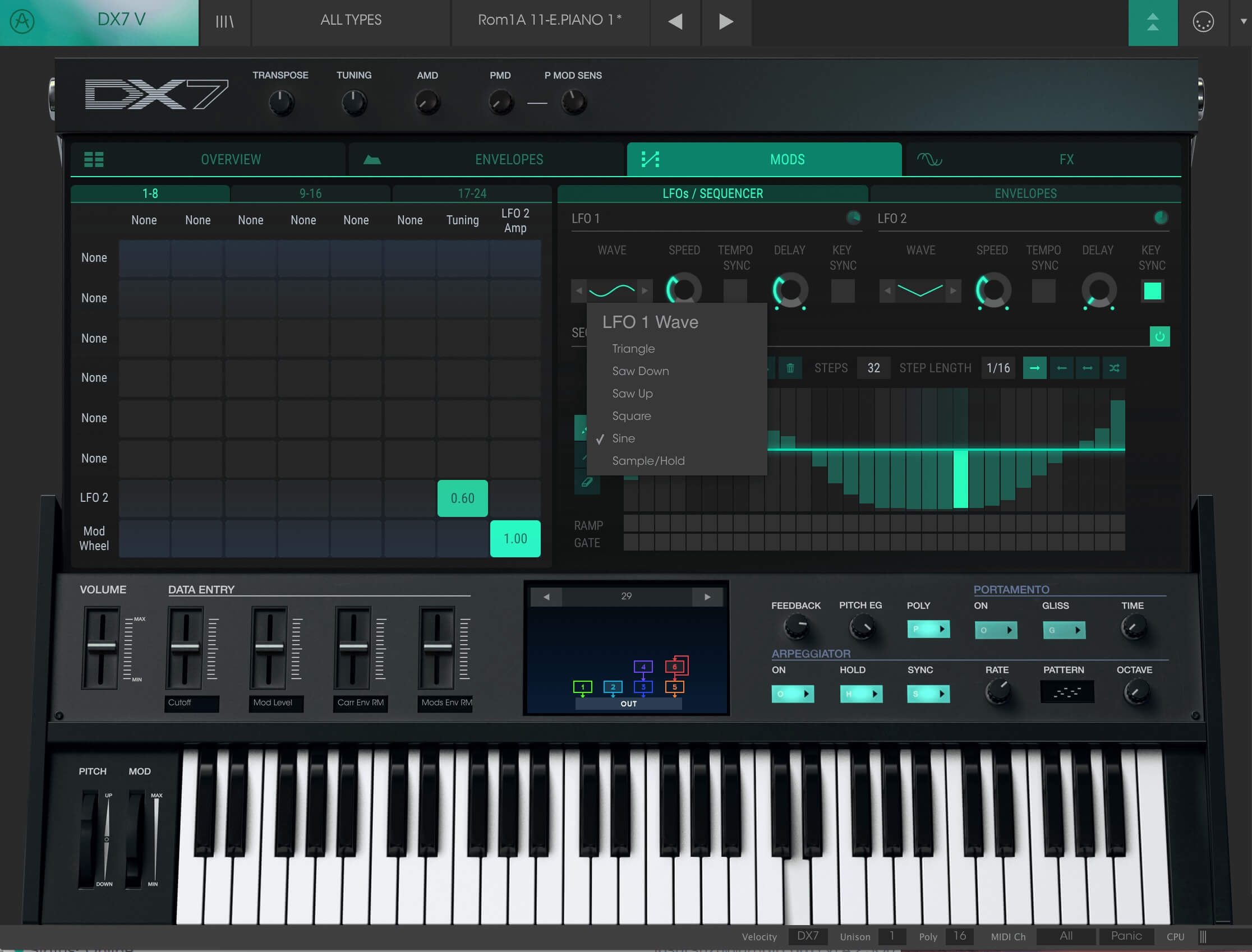This screenshot has width=1252, height=952.
Task: Open the Velocity curve DX7 selector
Action: tap(807, 936)
